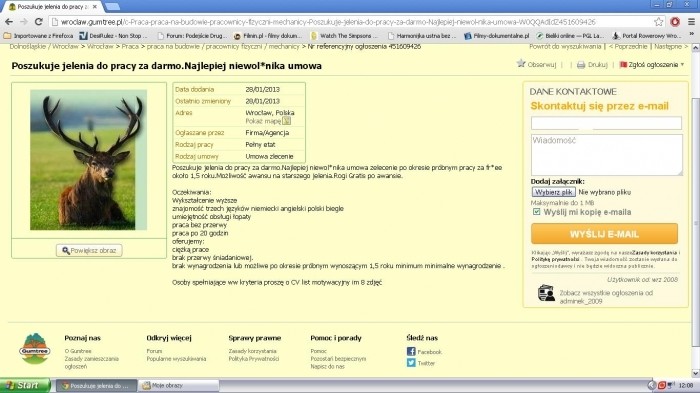Viewport: 700px width, 393px height.
Task: Click the page vertical scrollbar
Action: [x=696, y=210]
